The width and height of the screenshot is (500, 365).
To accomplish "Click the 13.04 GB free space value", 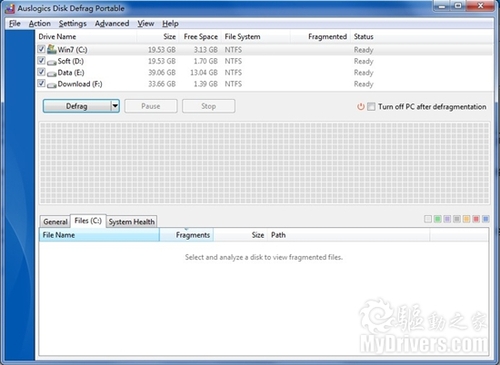I will coord(204,72).
